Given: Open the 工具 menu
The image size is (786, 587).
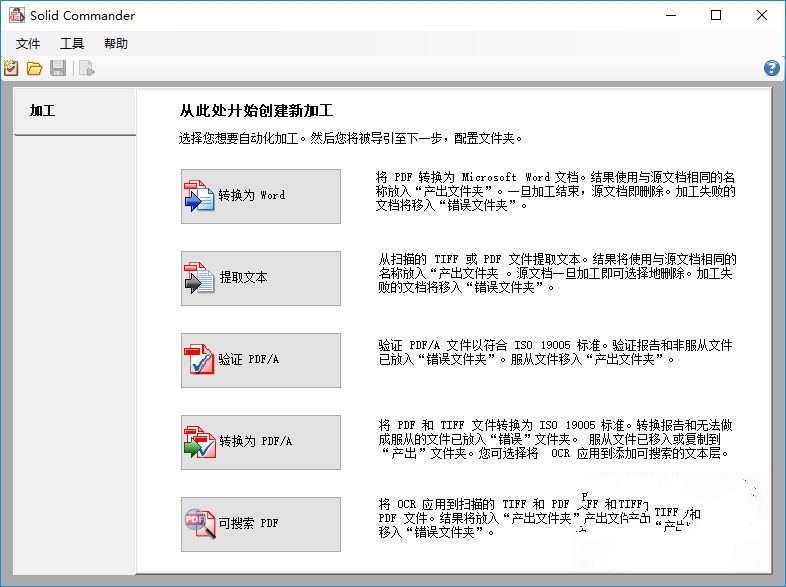Looking at the screenshot, I should point(72,44).
